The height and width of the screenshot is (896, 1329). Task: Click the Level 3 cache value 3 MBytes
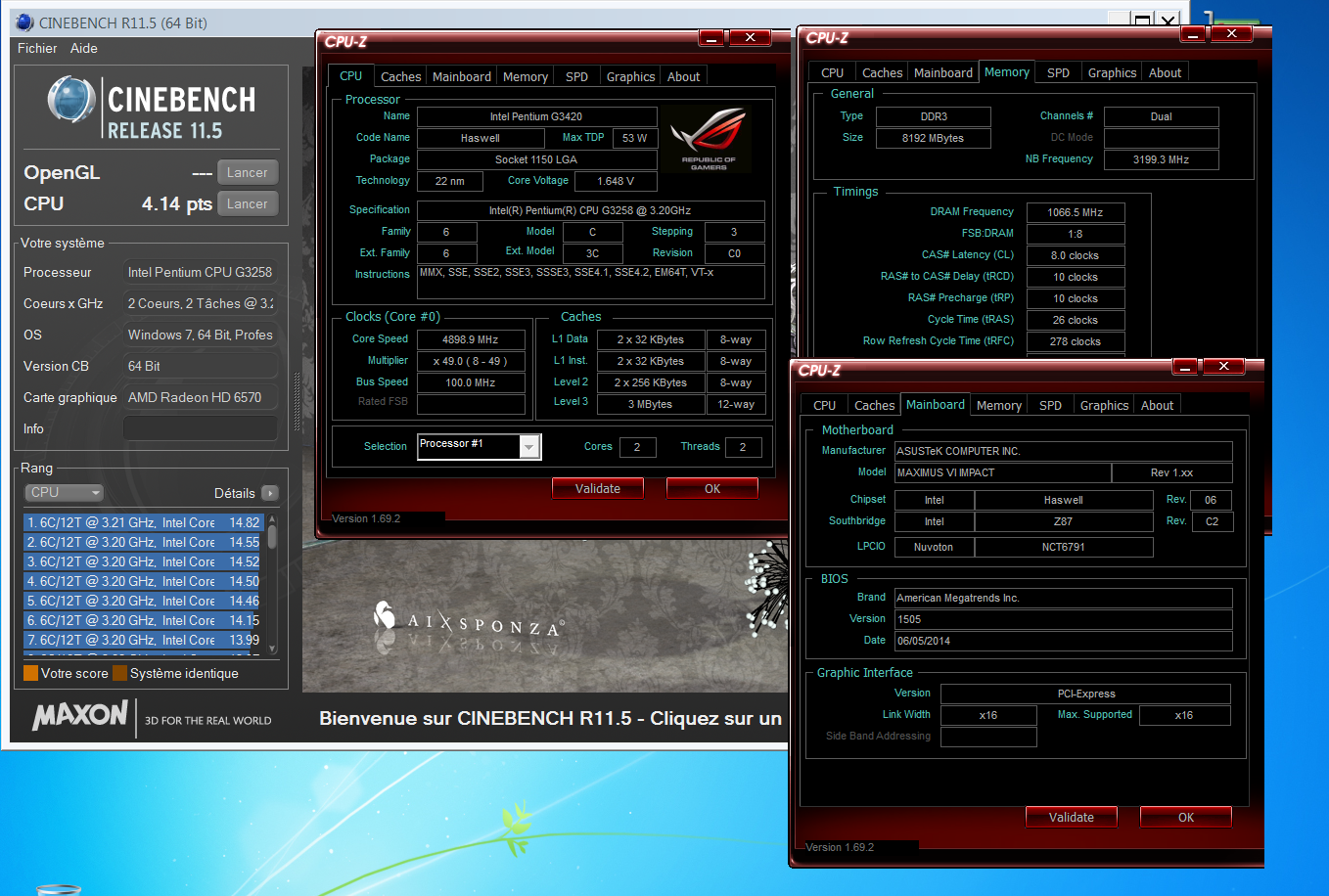pyautogui.click(x=650, y=404)
